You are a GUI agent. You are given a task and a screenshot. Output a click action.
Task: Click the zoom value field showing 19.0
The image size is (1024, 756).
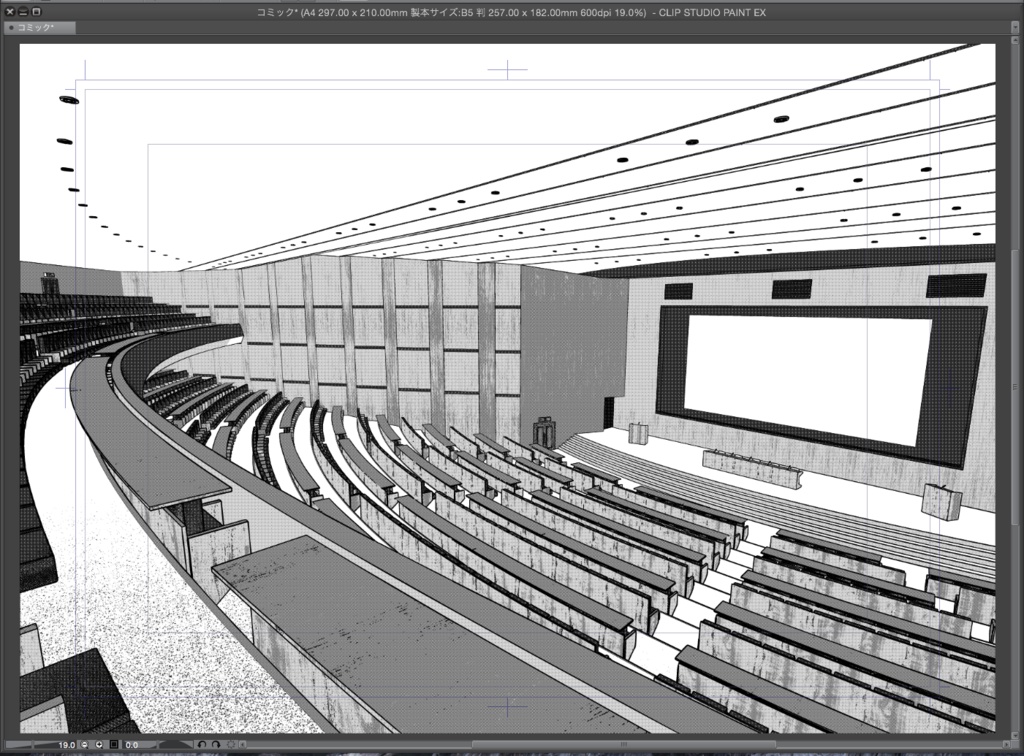[67, 745]
